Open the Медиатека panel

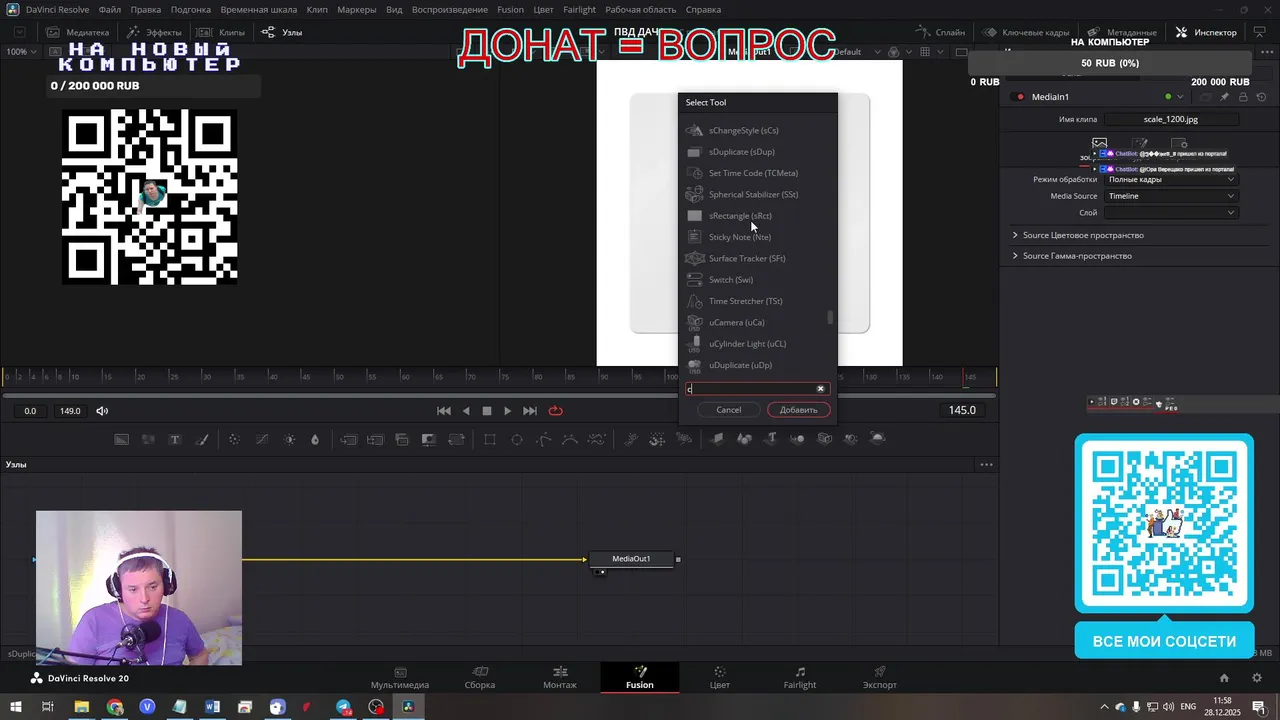point(77,32)
